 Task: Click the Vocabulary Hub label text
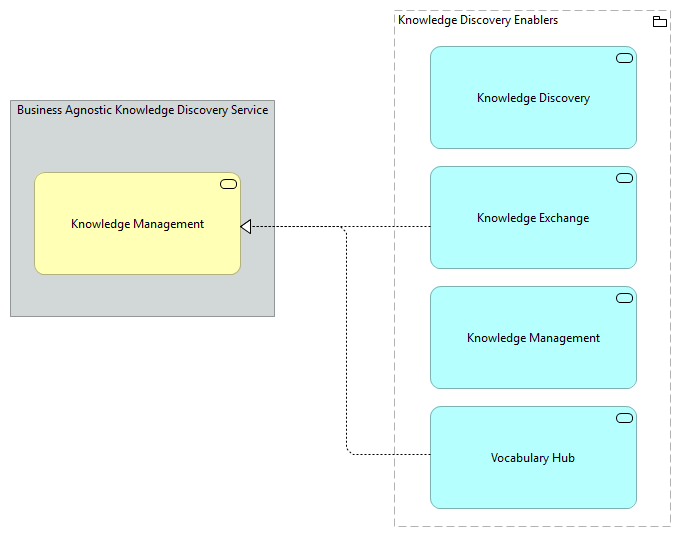(533, 458)
